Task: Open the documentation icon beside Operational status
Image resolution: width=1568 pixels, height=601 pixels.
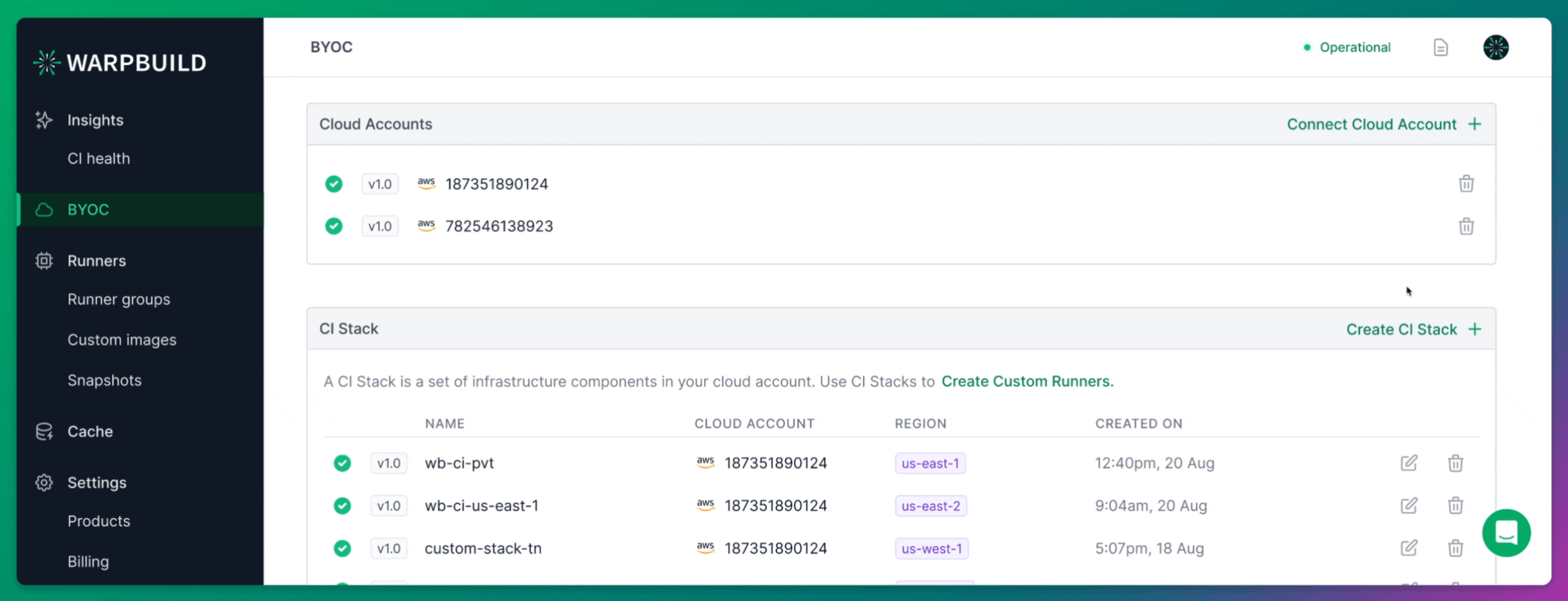Action: [x=1441, y=47]
